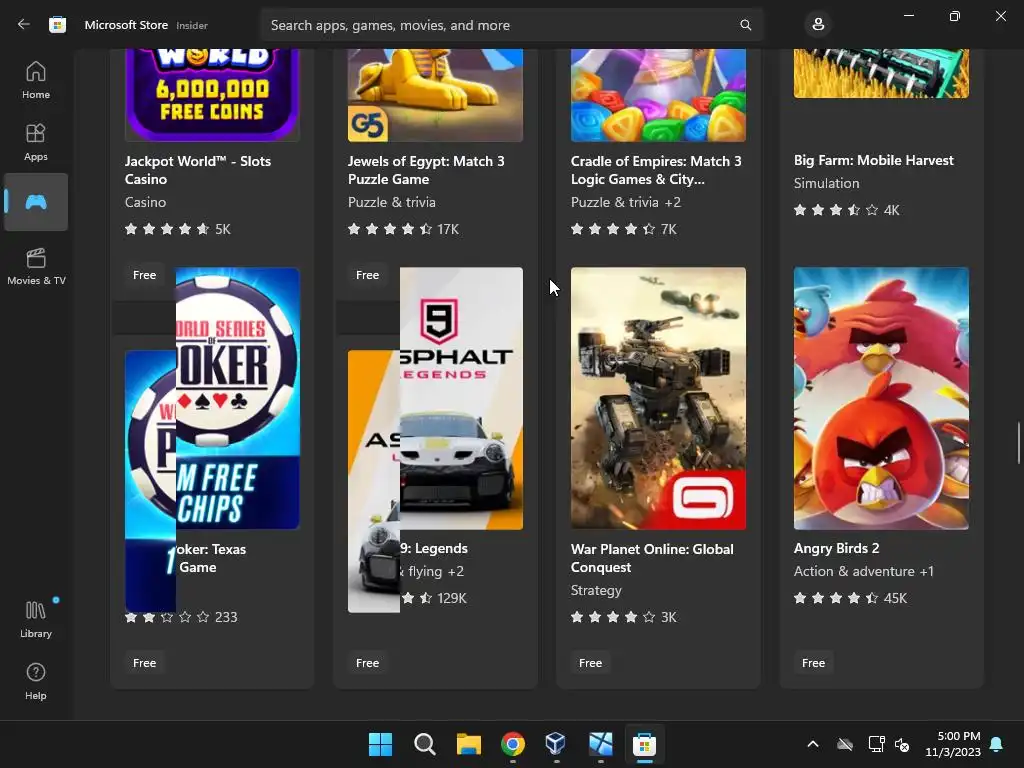Click Free button on War Planet card
This screenshot has height=768, width=1024.
coord(590,663)
